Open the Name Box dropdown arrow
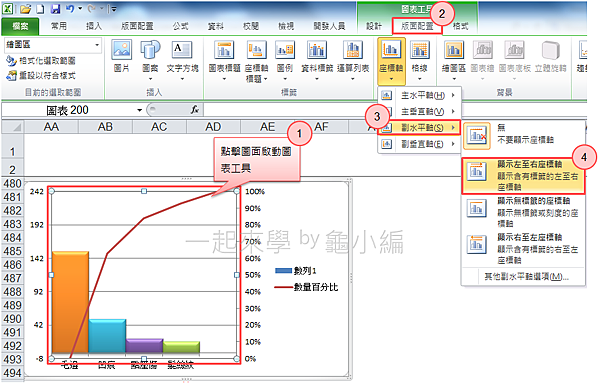The image size is (600, 383). click(139, 110)
